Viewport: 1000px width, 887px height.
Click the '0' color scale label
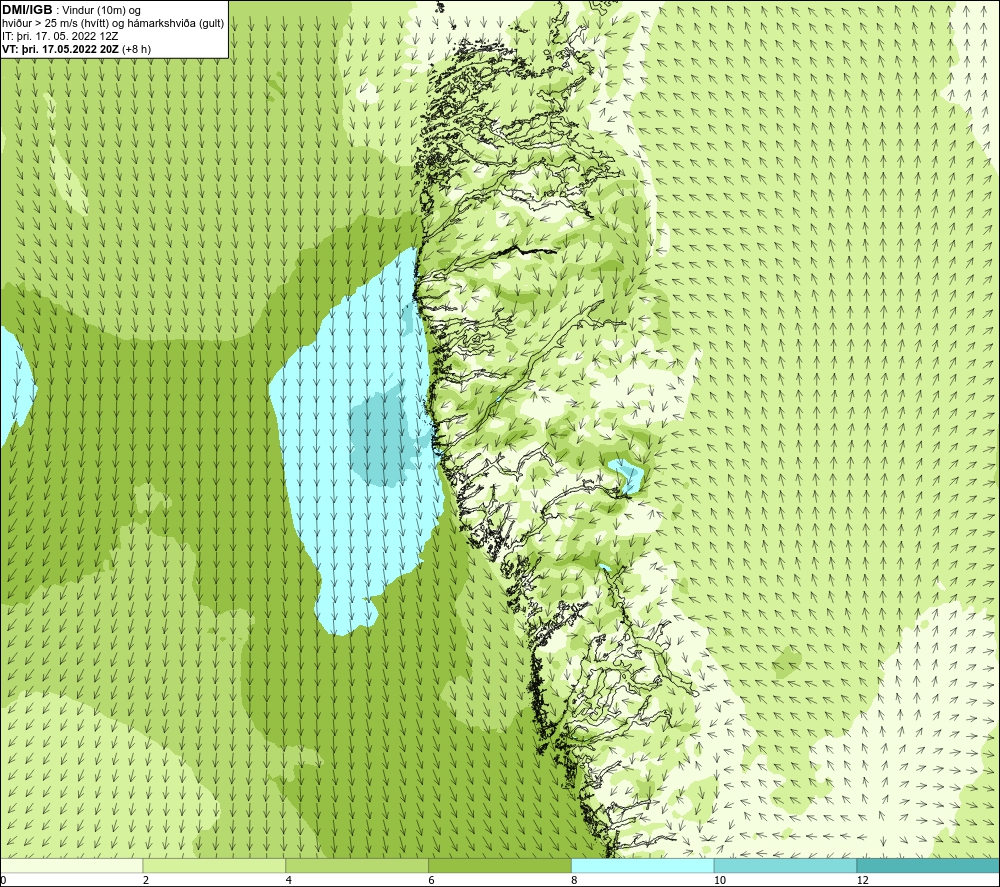[3, 880]
